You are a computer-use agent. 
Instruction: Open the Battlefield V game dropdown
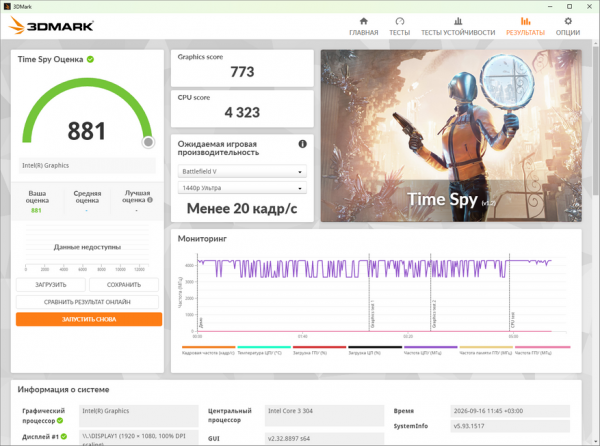click(242, 171)
